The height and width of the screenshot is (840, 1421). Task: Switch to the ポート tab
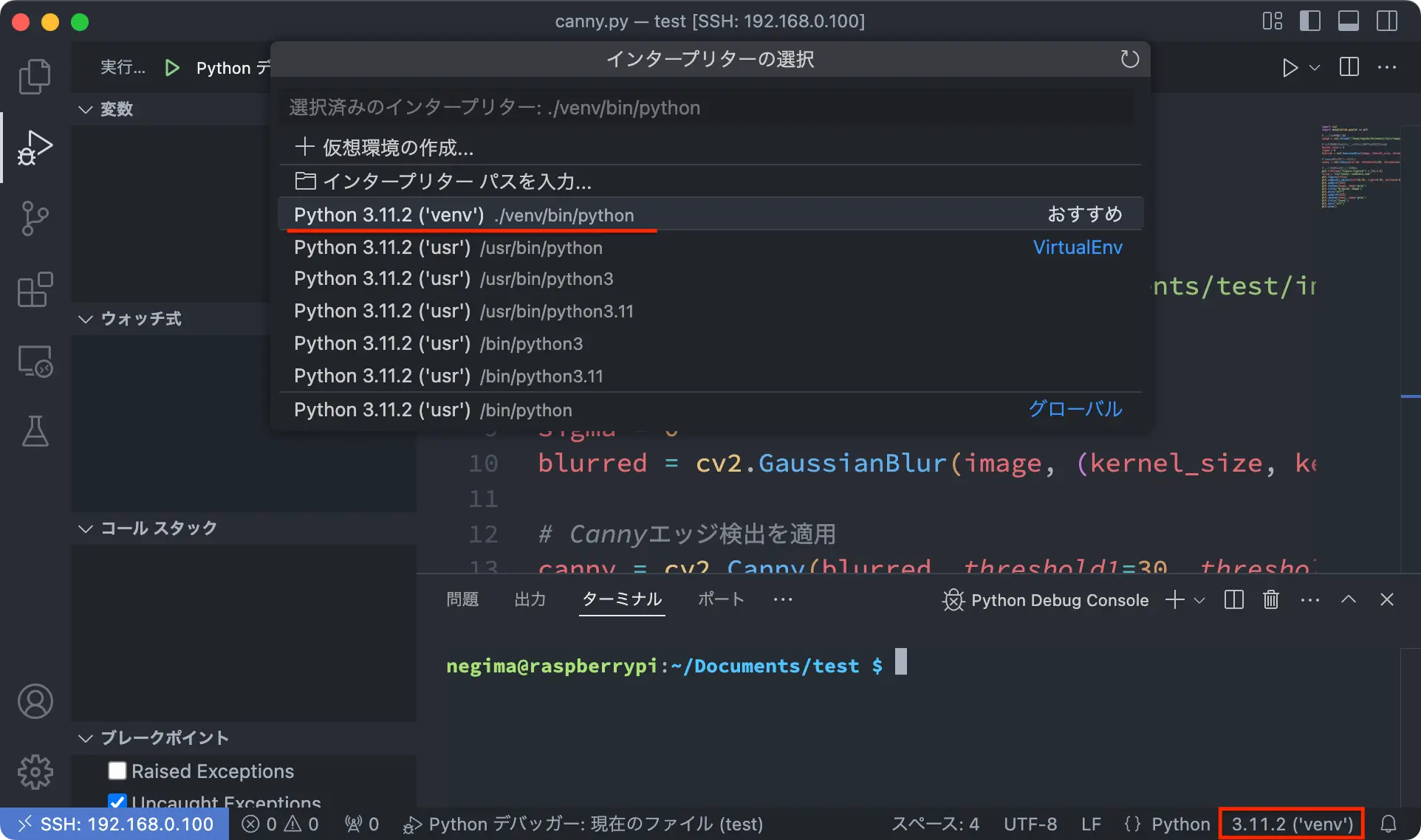coord(720,599)
